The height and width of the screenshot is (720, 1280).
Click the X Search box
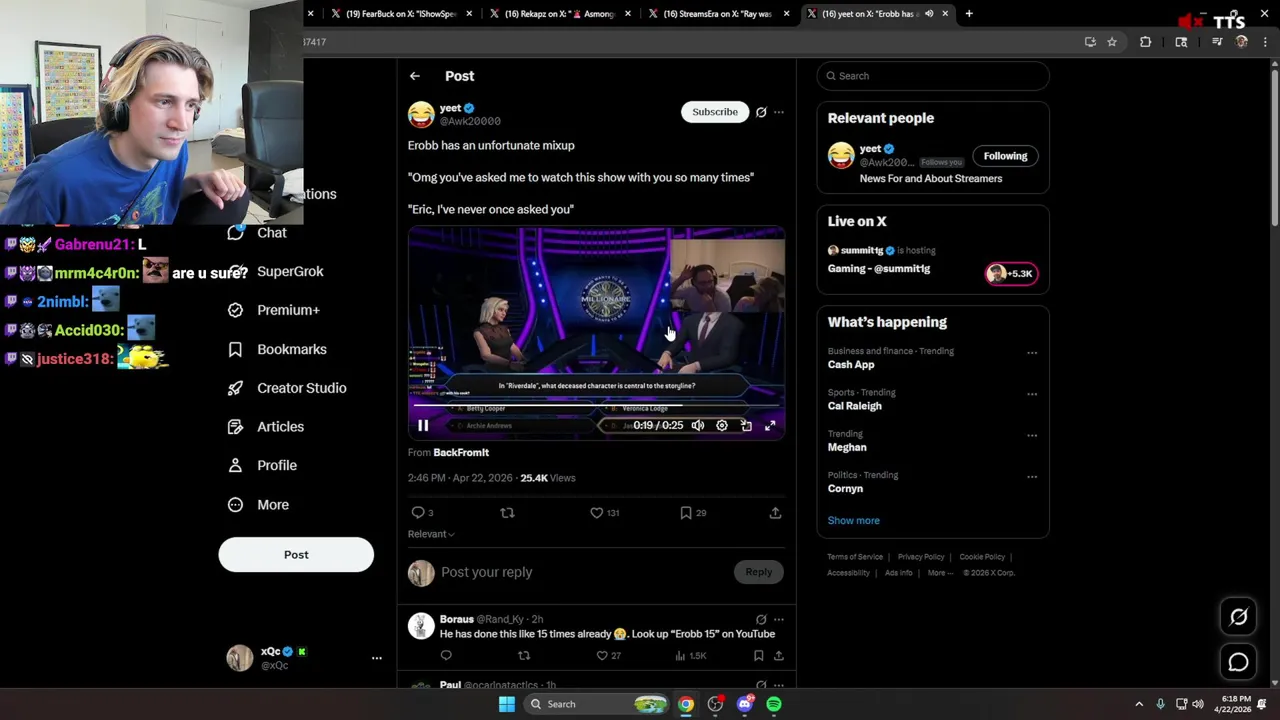point(933,76)
